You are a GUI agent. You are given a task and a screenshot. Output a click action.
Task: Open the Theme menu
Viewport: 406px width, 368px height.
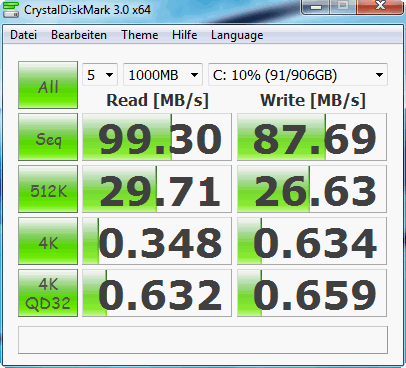point(140,35)
